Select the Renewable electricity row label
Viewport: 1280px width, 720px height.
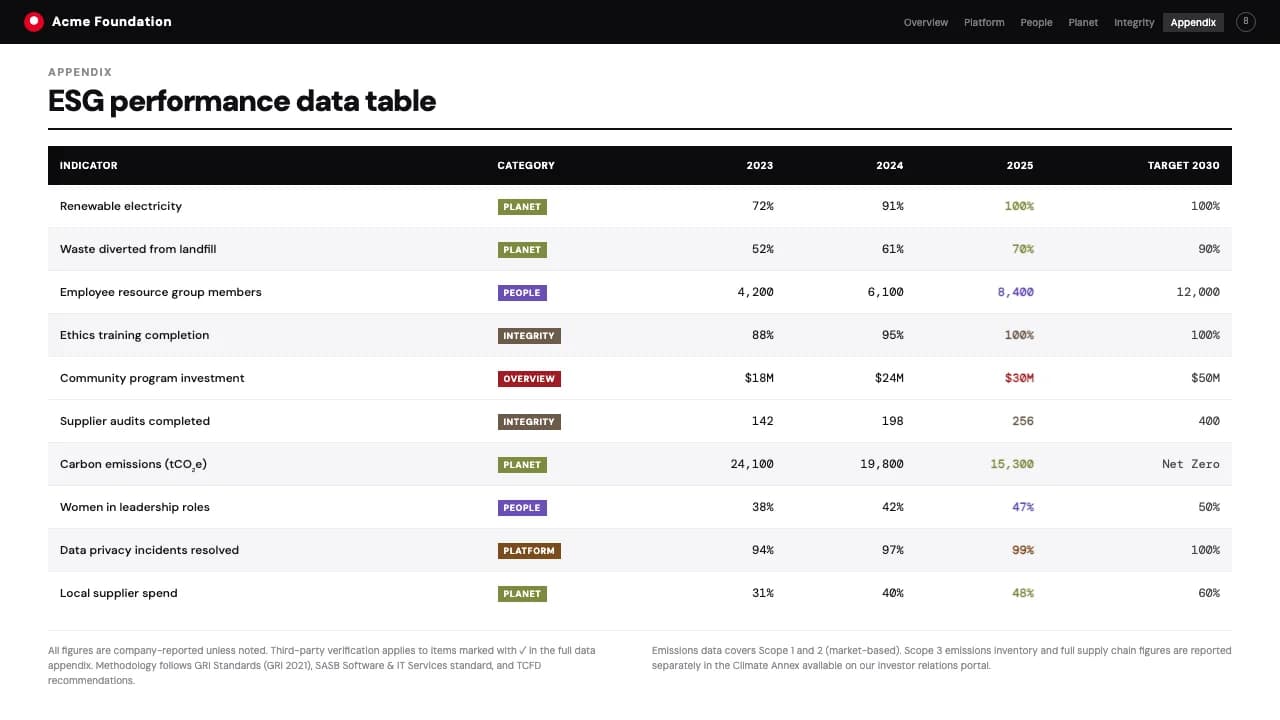[121, 206]
